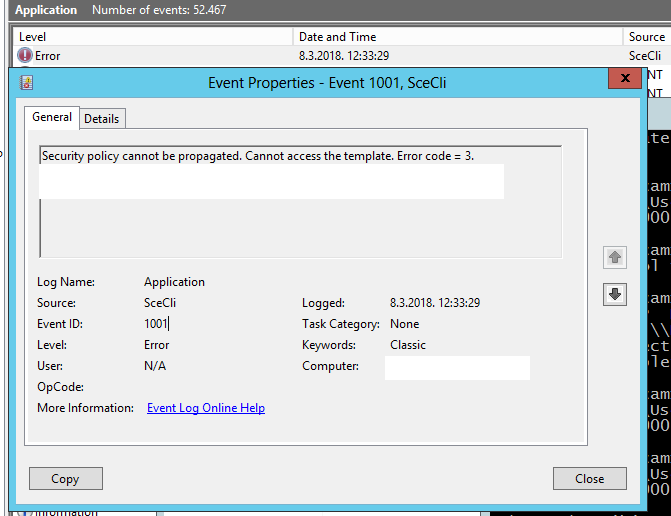Open the Details tab
The image size is (671, 516).
(101, 118)
